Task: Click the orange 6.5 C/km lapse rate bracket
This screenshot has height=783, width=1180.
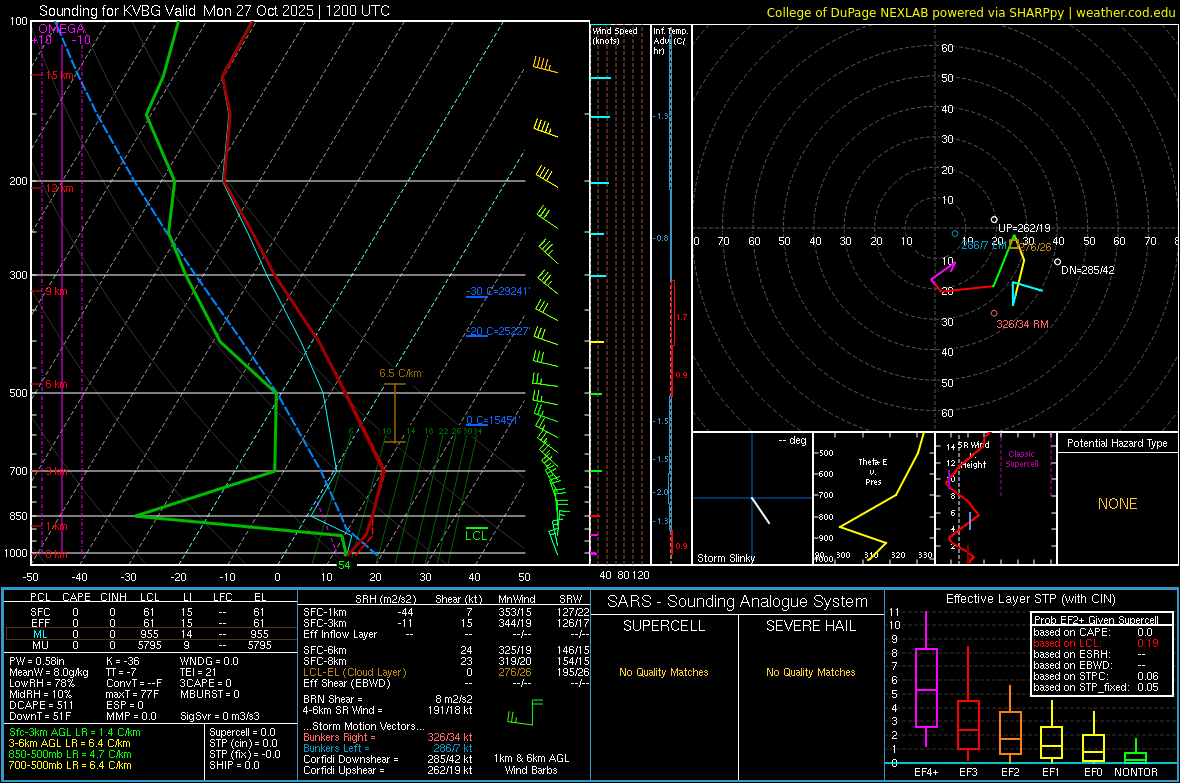Action: (x=394, y=413)
